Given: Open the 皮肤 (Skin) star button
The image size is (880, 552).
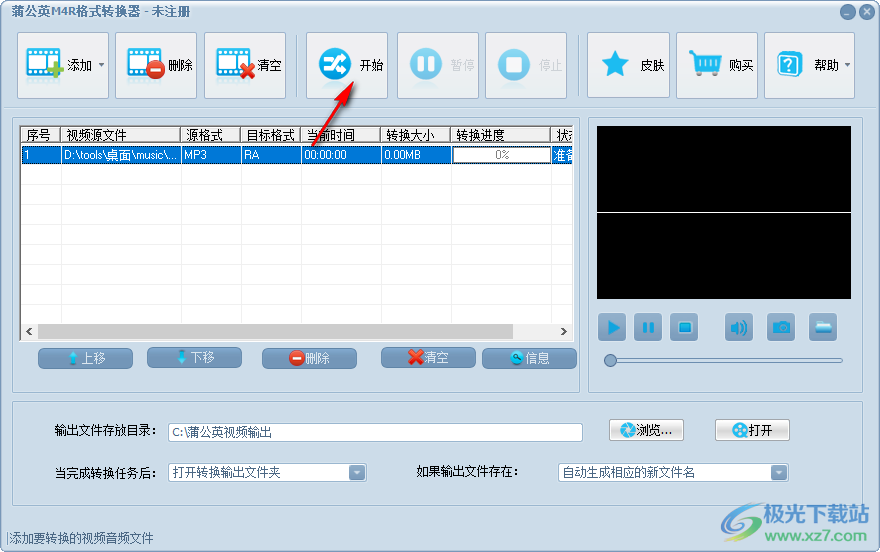Looking at the screenshot, I should (629, 65).
